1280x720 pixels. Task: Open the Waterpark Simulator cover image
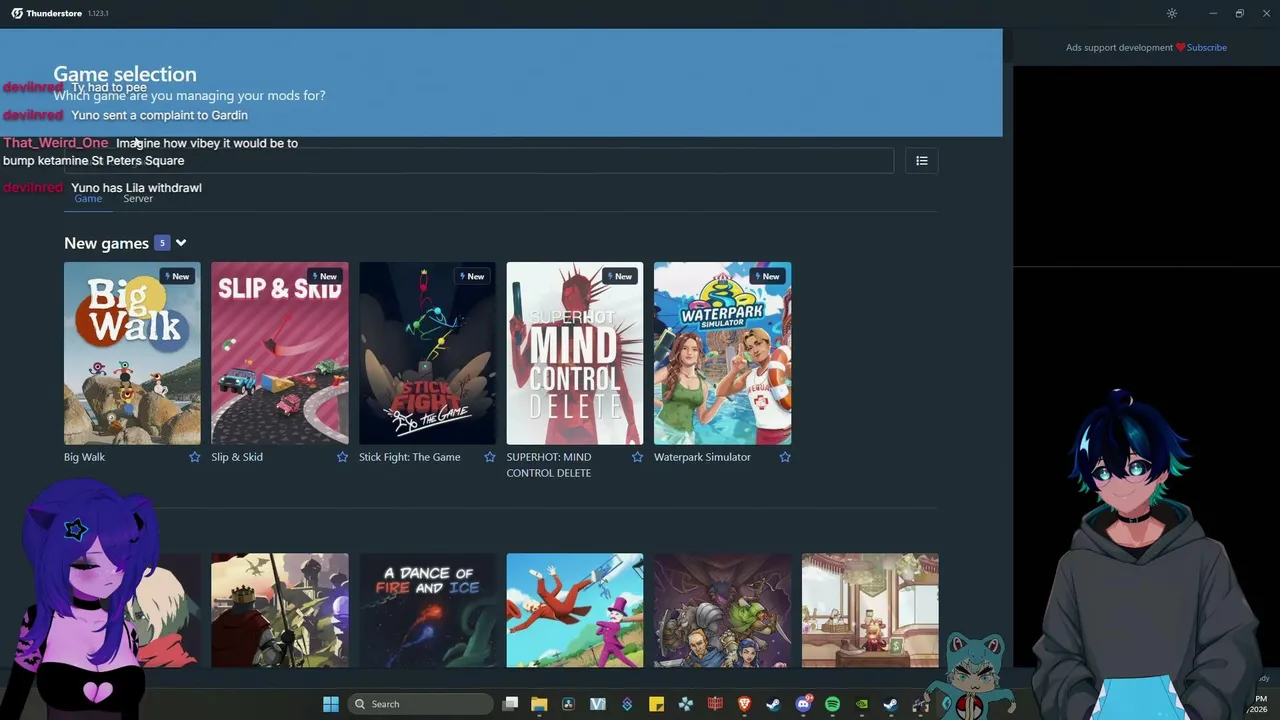pyautogui.click(x=722, y=353)
